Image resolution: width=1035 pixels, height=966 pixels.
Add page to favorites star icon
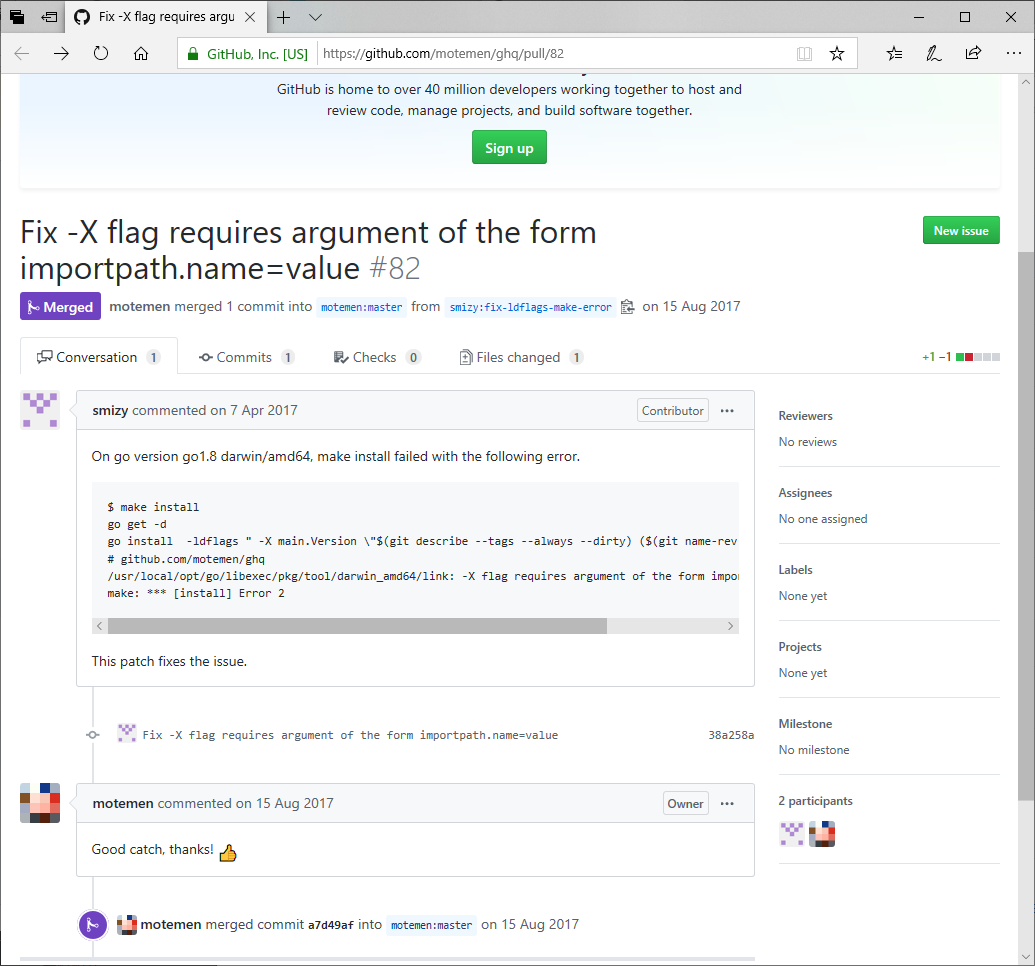[x=837, y=53]
